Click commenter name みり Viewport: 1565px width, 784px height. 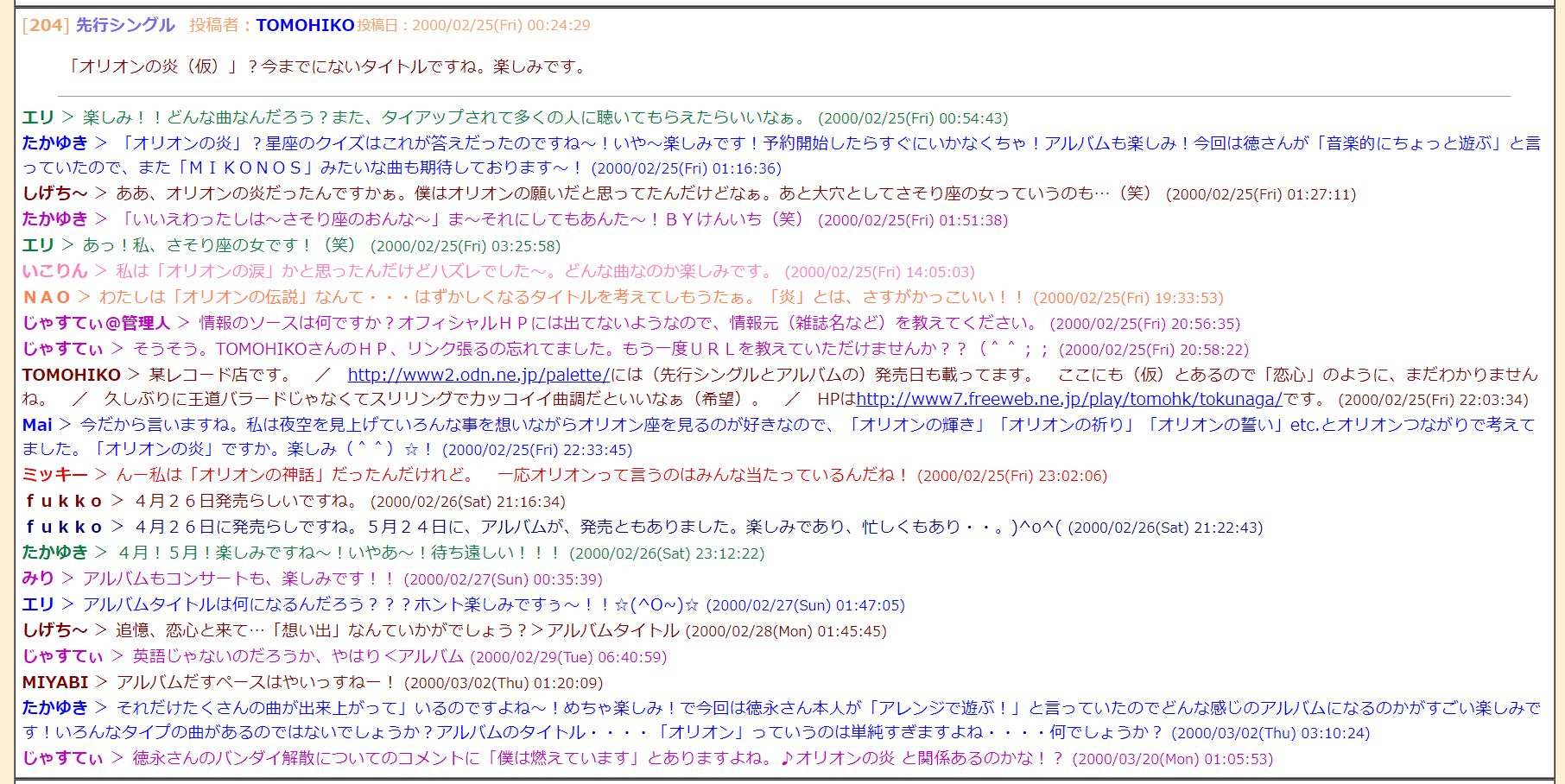point(39,579)
